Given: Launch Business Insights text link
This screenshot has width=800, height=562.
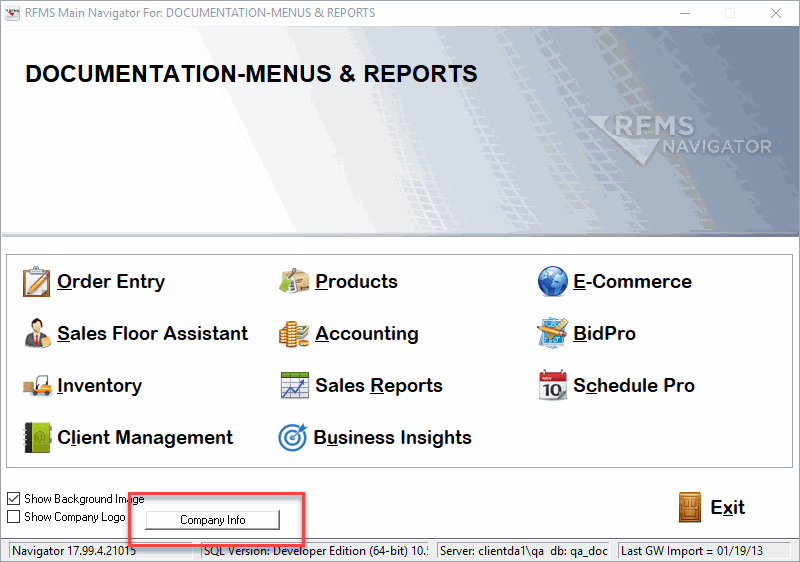Looking at the screenshot, I should click(x=392, y=438).
